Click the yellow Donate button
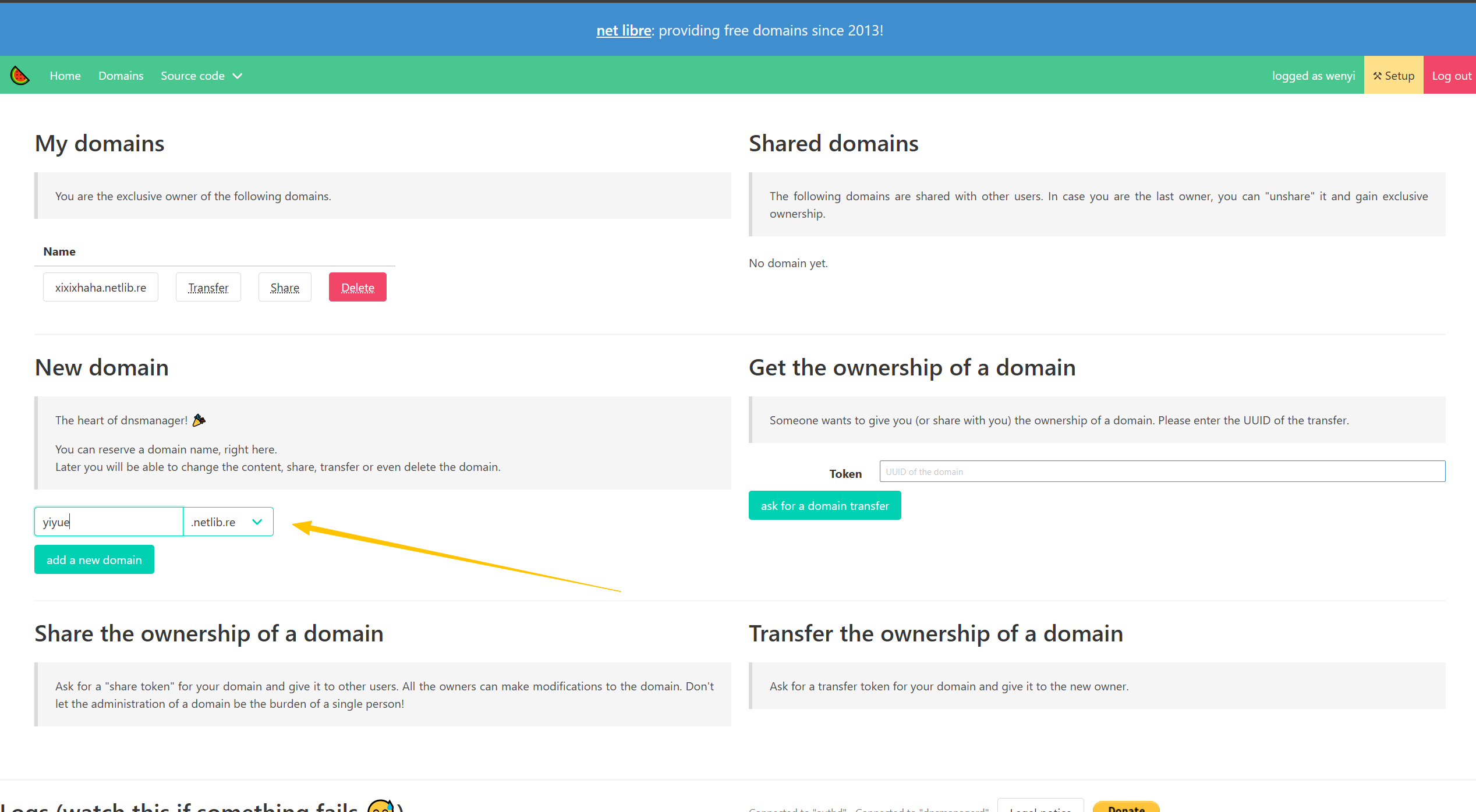 click(1126, 807)
